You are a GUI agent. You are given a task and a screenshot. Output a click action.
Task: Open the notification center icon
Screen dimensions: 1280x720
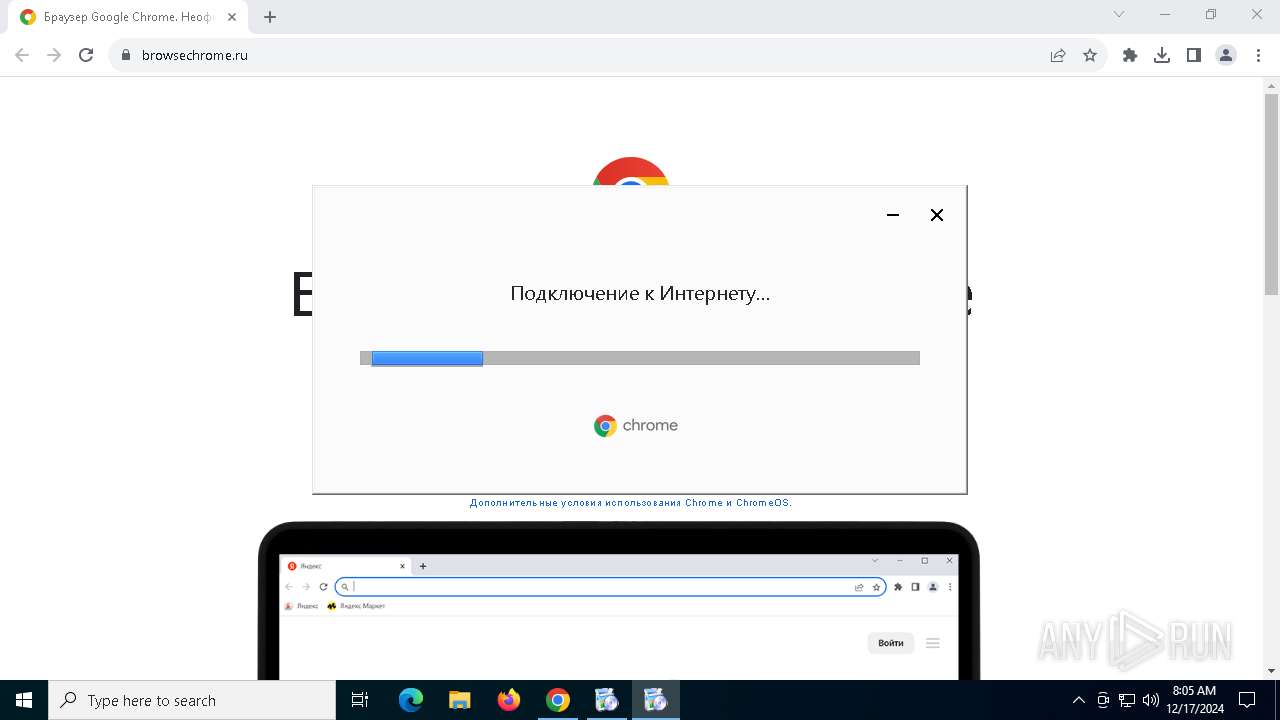(x=1247, y=700)
